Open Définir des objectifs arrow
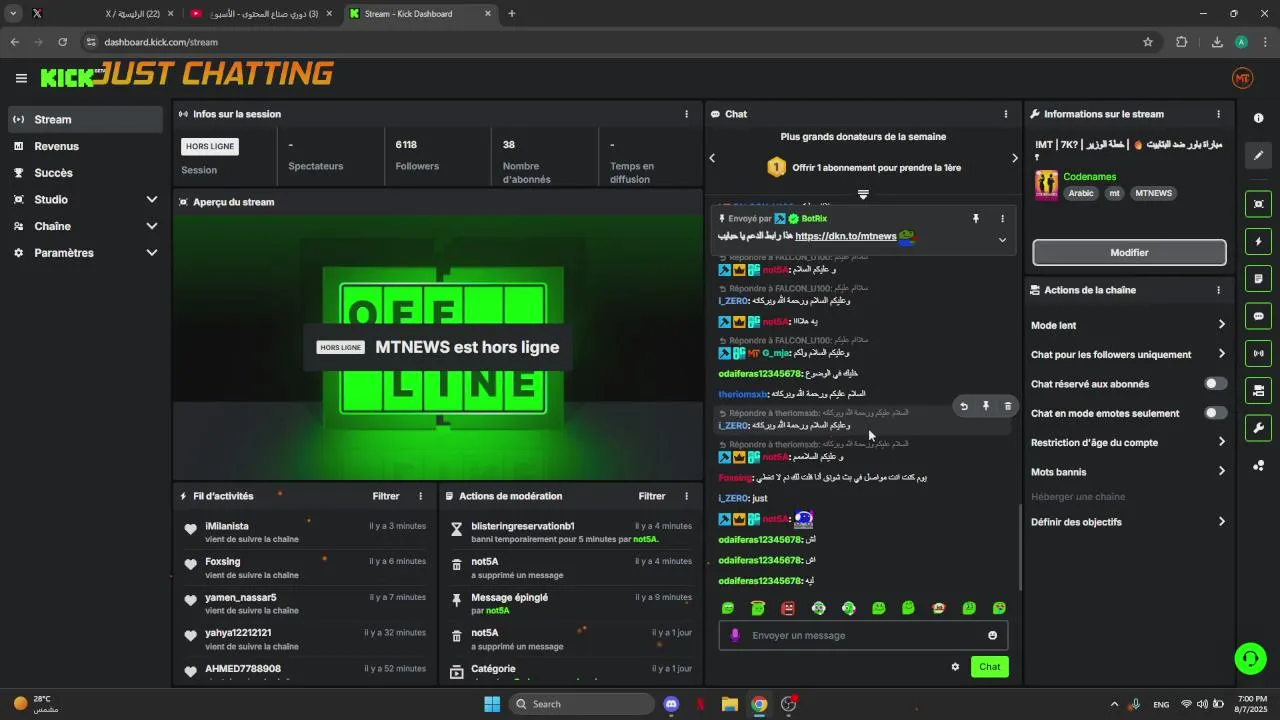1280x720 pixels. point(1221,522)
